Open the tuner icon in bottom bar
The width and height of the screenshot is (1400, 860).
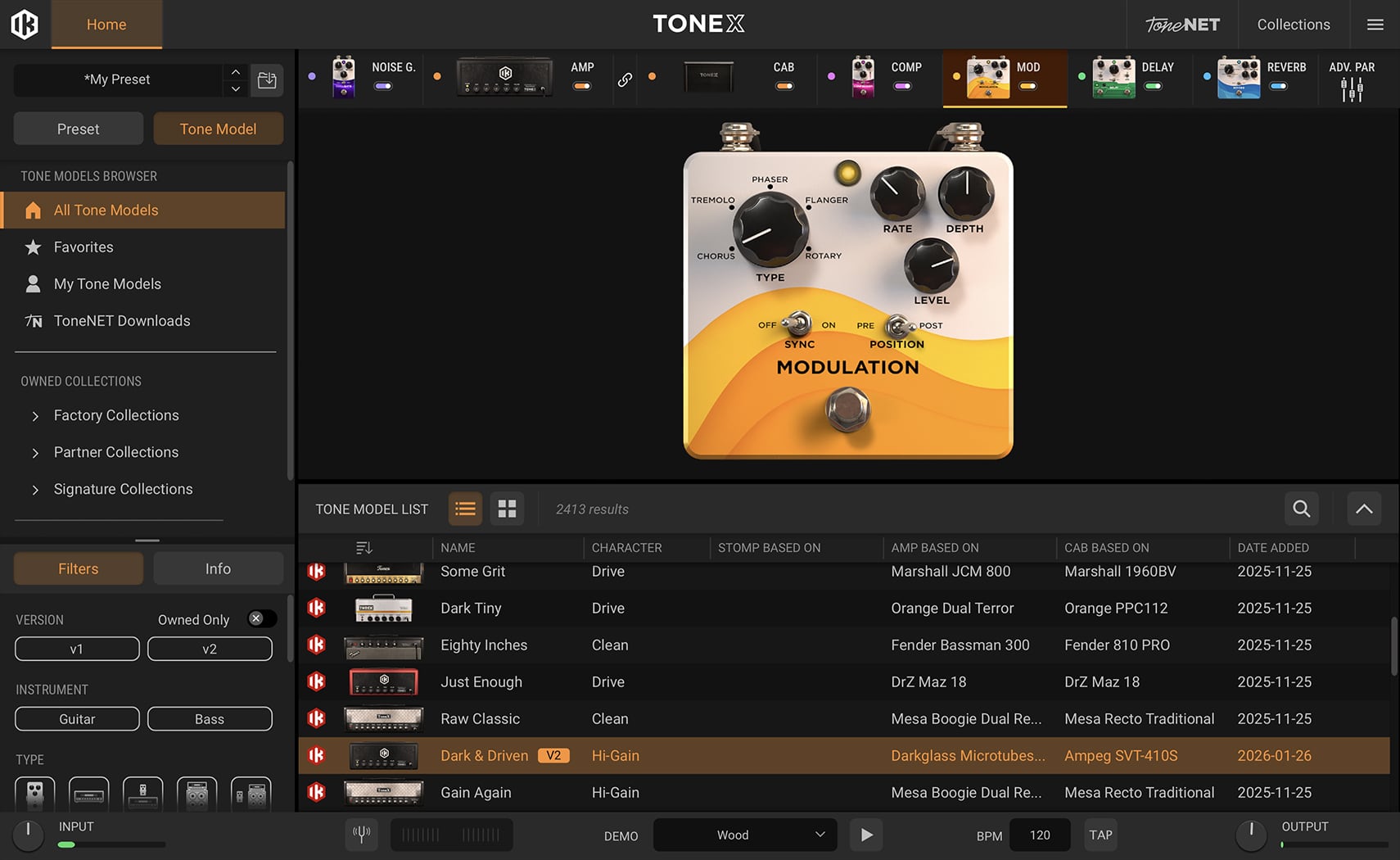click(361, 835)
